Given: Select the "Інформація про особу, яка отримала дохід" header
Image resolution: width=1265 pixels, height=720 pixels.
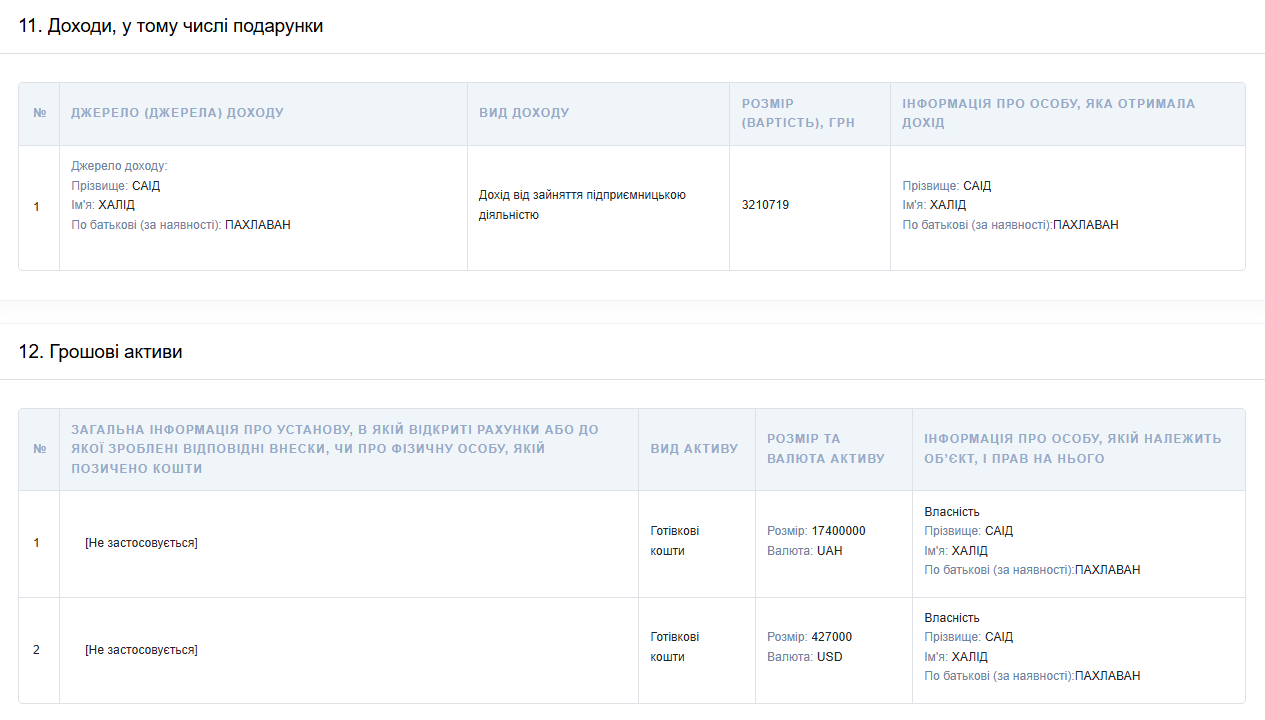Looking at the screenshot, I should [x=1048, y=113].
